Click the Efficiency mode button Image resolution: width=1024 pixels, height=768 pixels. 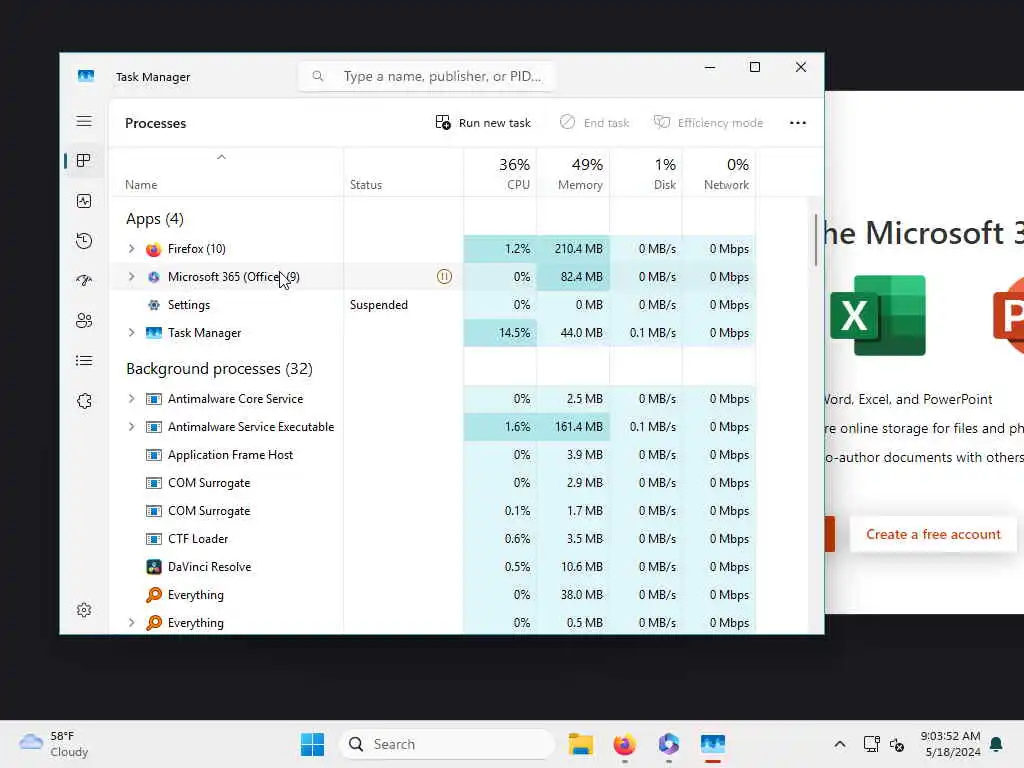(x=709, y=123)
